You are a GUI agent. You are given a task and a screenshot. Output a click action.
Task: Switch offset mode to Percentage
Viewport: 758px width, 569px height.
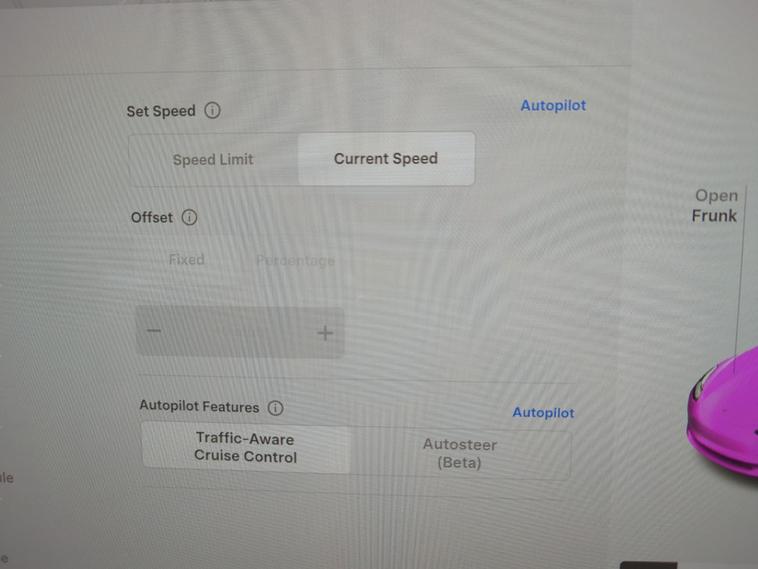click(x=295, y=261)
